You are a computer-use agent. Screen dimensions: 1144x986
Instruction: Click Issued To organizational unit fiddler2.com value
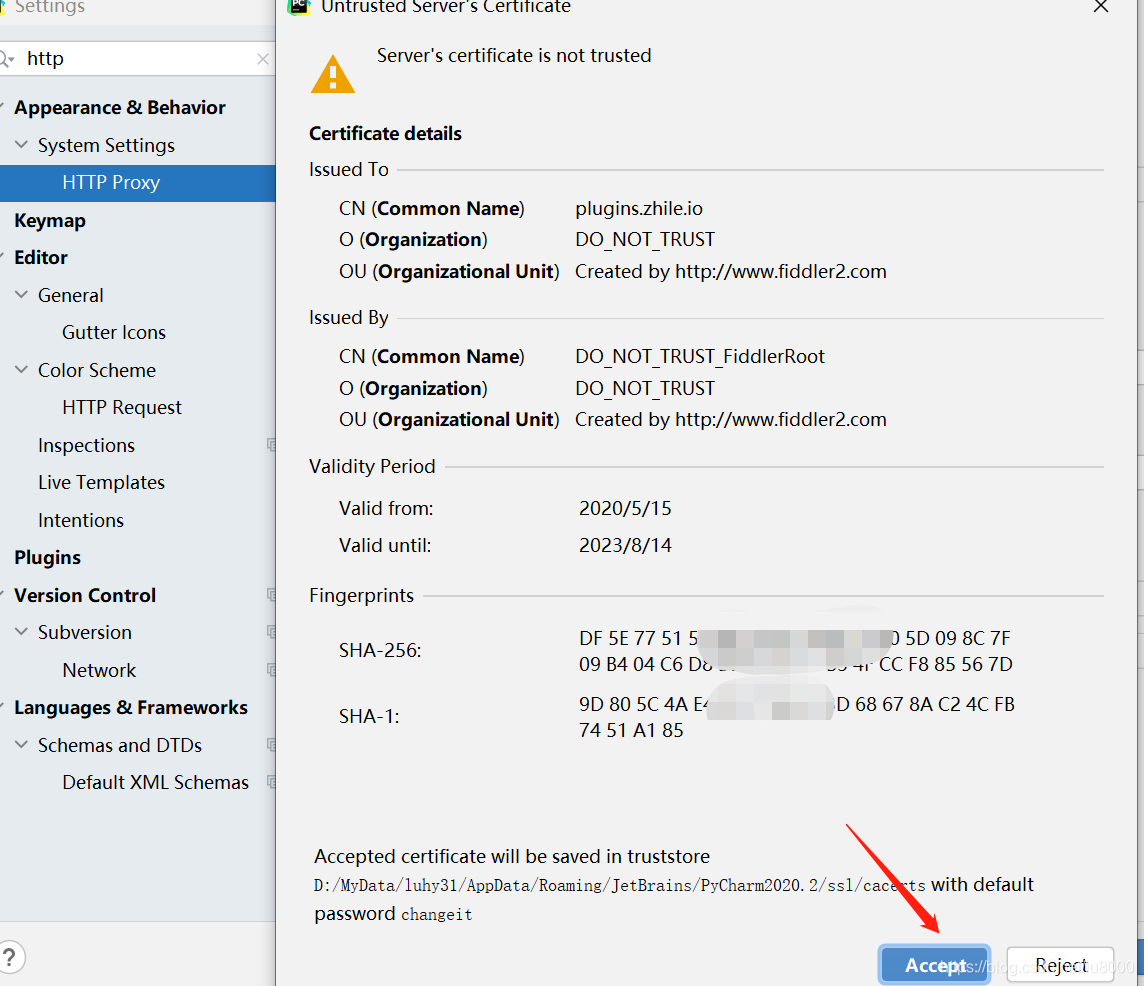[730, 271]
